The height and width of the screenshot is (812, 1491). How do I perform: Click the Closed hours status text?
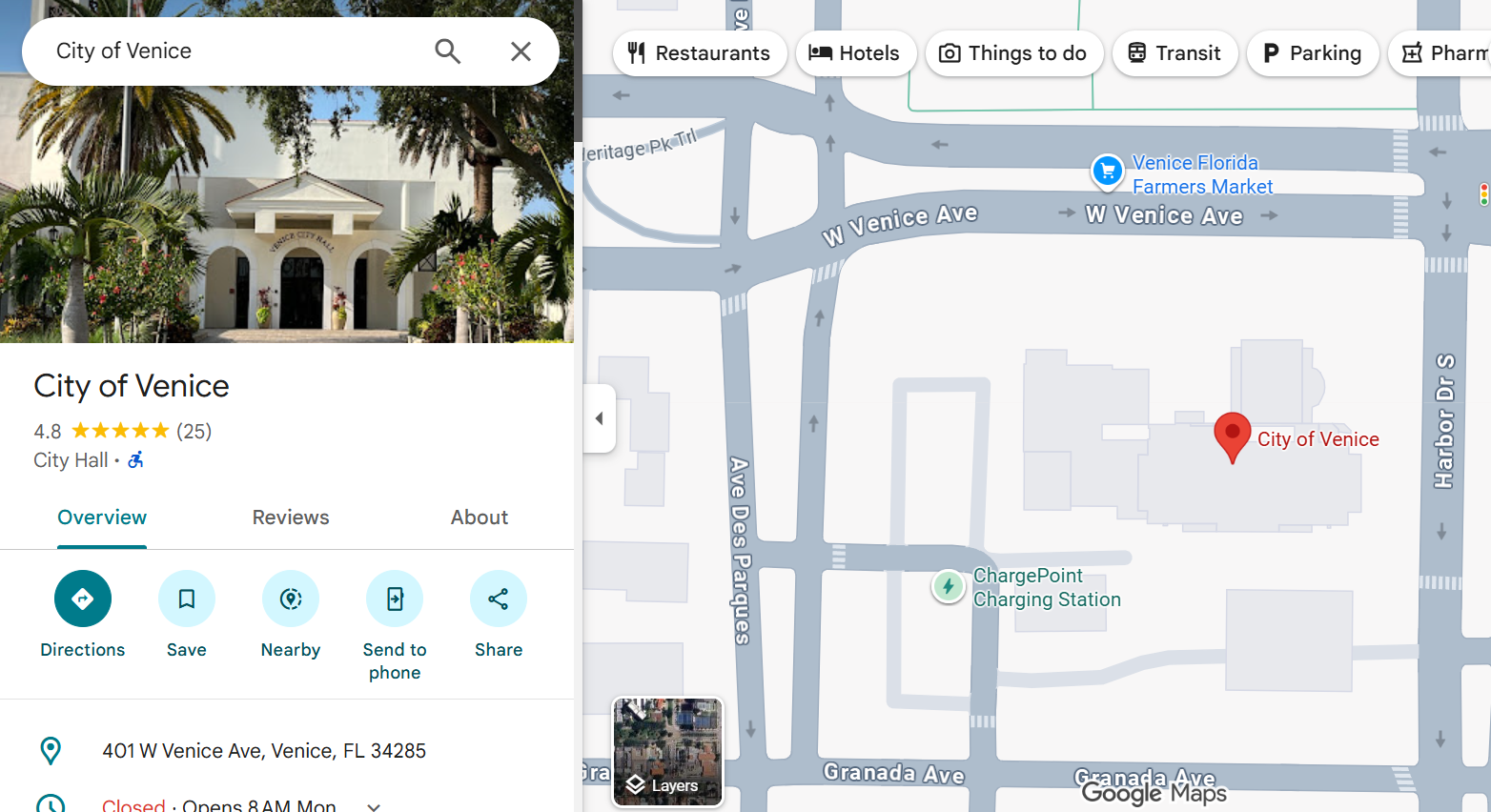[x=133, y=805]
